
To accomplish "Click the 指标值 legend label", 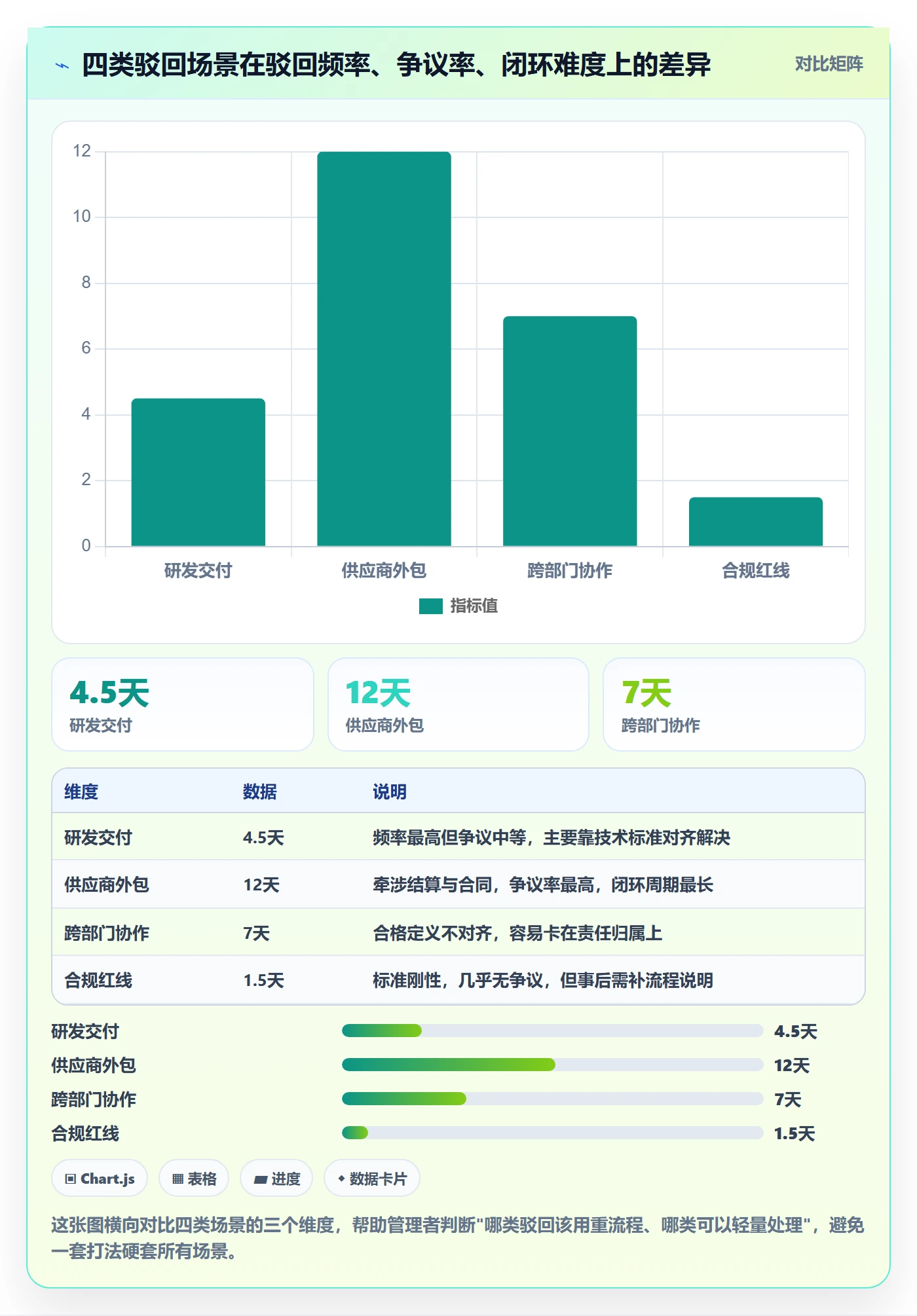I will tap(474, 606).
